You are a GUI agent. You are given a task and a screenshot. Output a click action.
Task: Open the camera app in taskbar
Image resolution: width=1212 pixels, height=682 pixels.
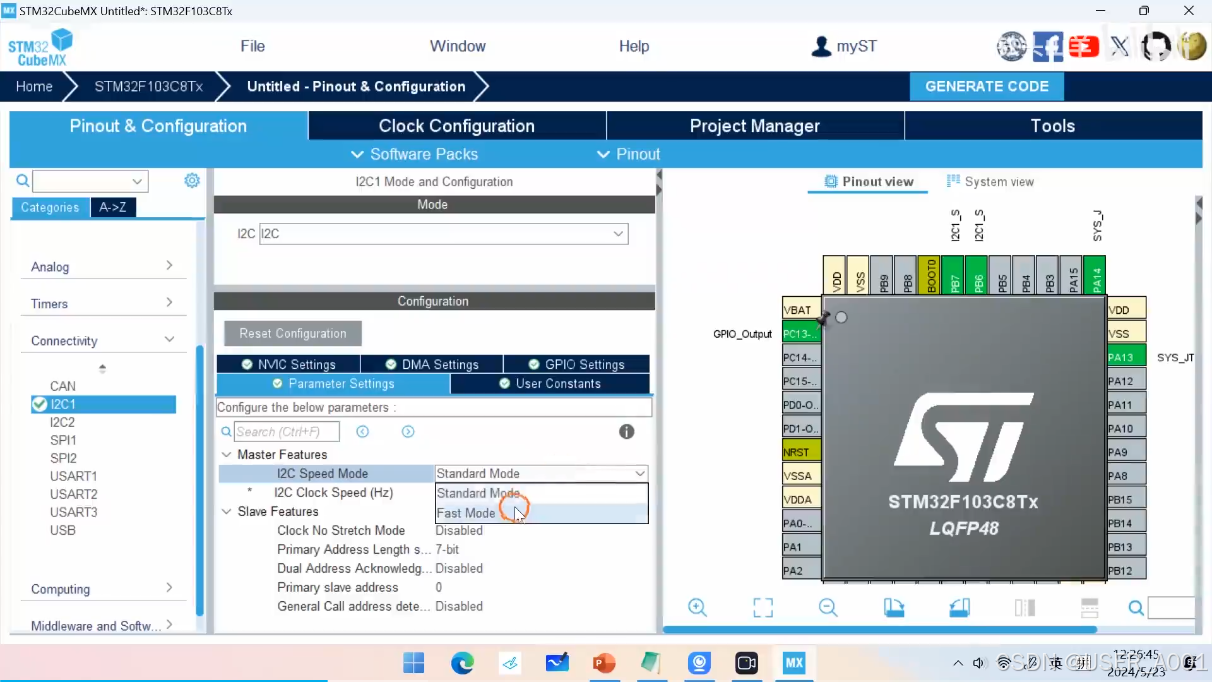tap(746, 663)
